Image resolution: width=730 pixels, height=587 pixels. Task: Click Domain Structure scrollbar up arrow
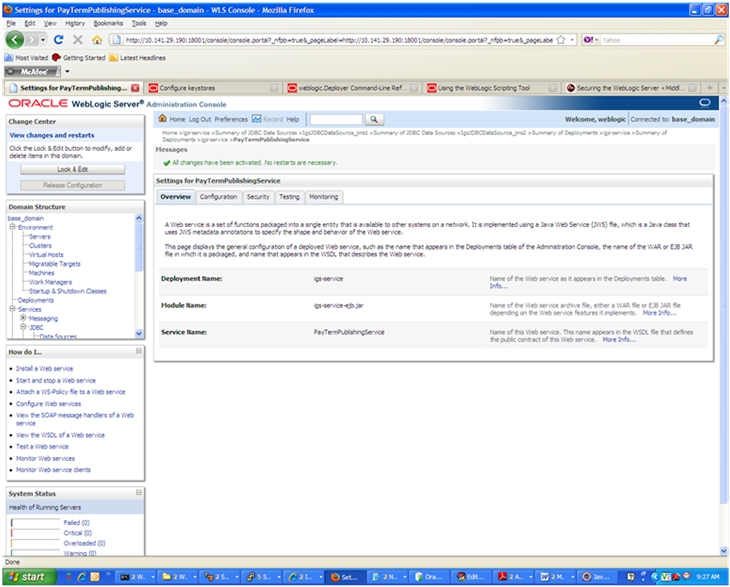click(x=139, y=218)
